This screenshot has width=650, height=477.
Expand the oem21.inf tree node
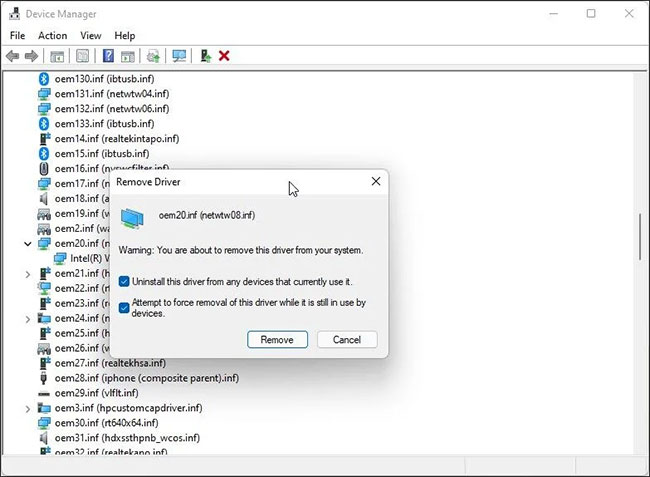[x=28, y=274]
